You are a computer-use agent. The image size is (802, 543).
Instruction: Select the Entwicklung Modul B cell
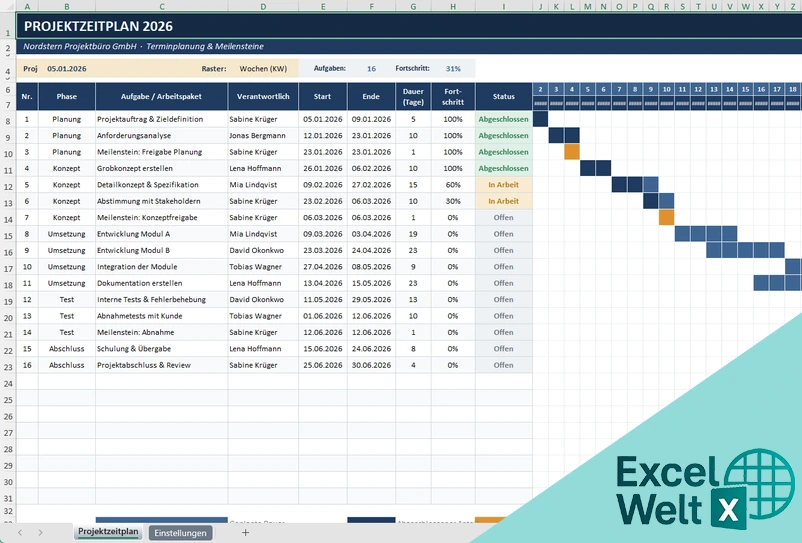click(x=162, y=250)
